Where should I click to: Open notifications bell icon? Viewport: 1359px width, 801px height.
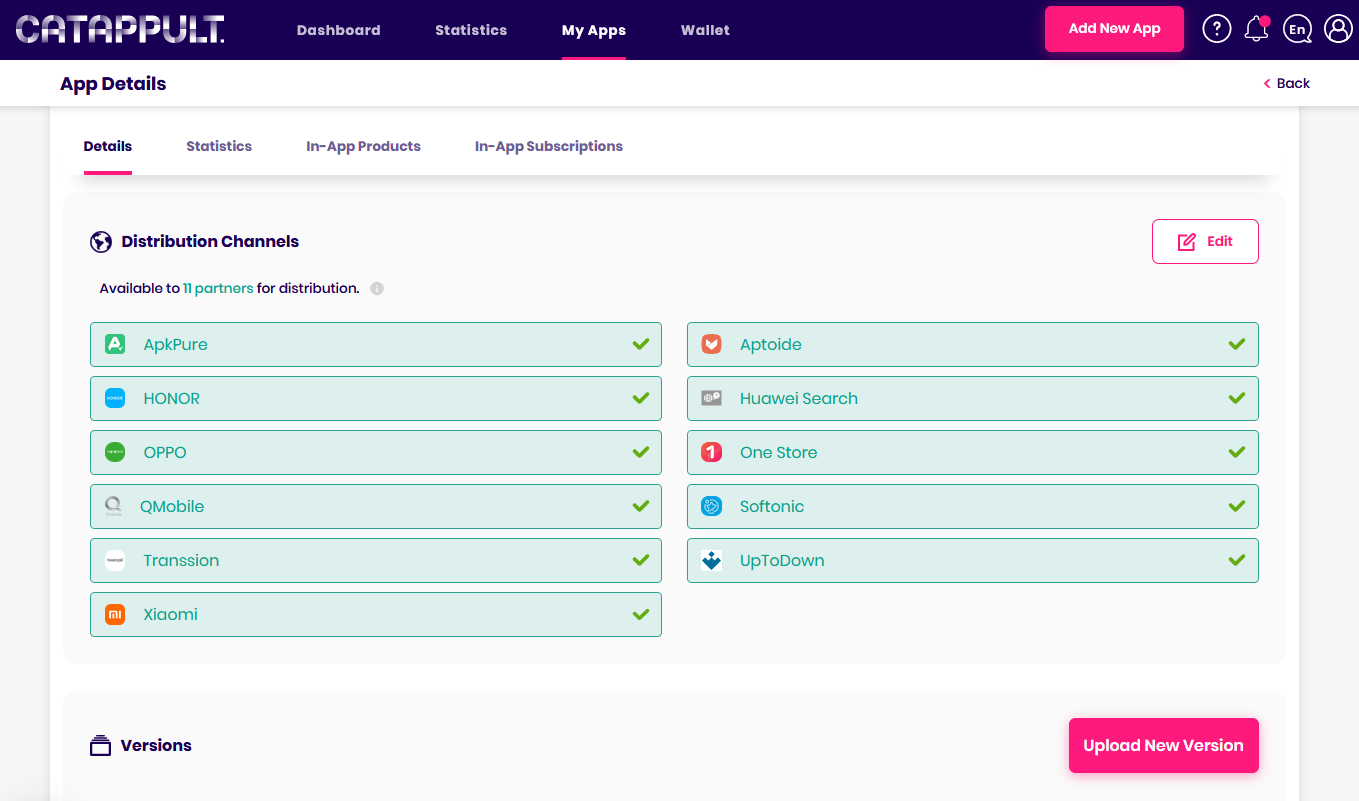[1257, 29]
